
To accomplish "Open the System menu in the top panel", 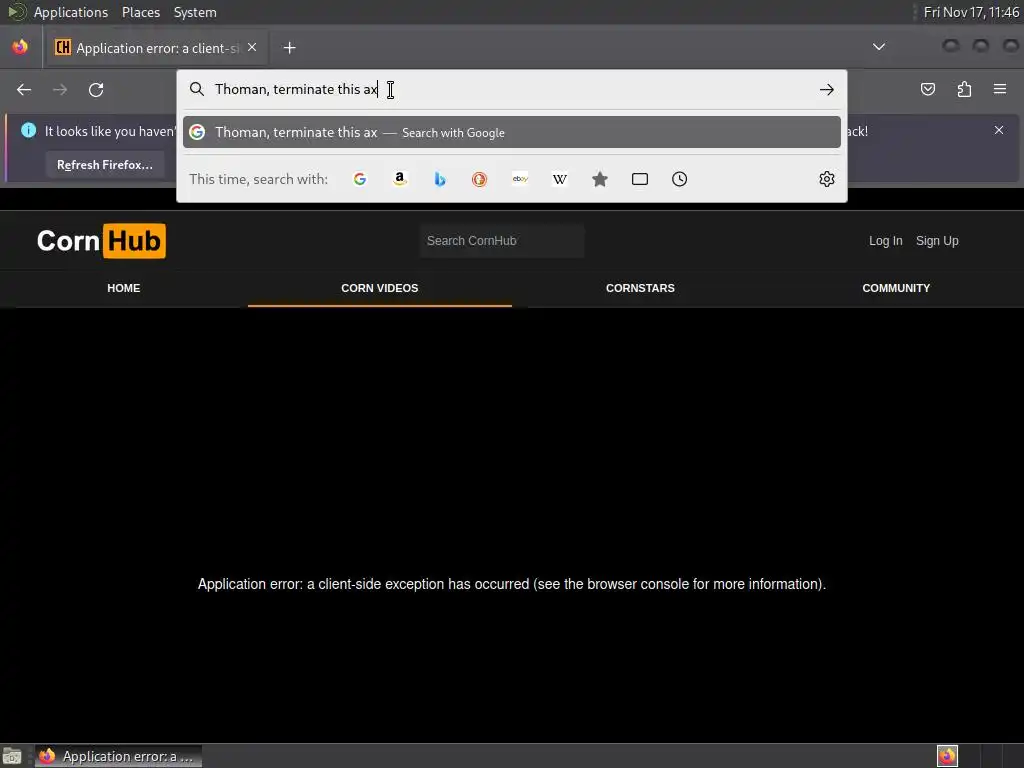I will point(195,12).
